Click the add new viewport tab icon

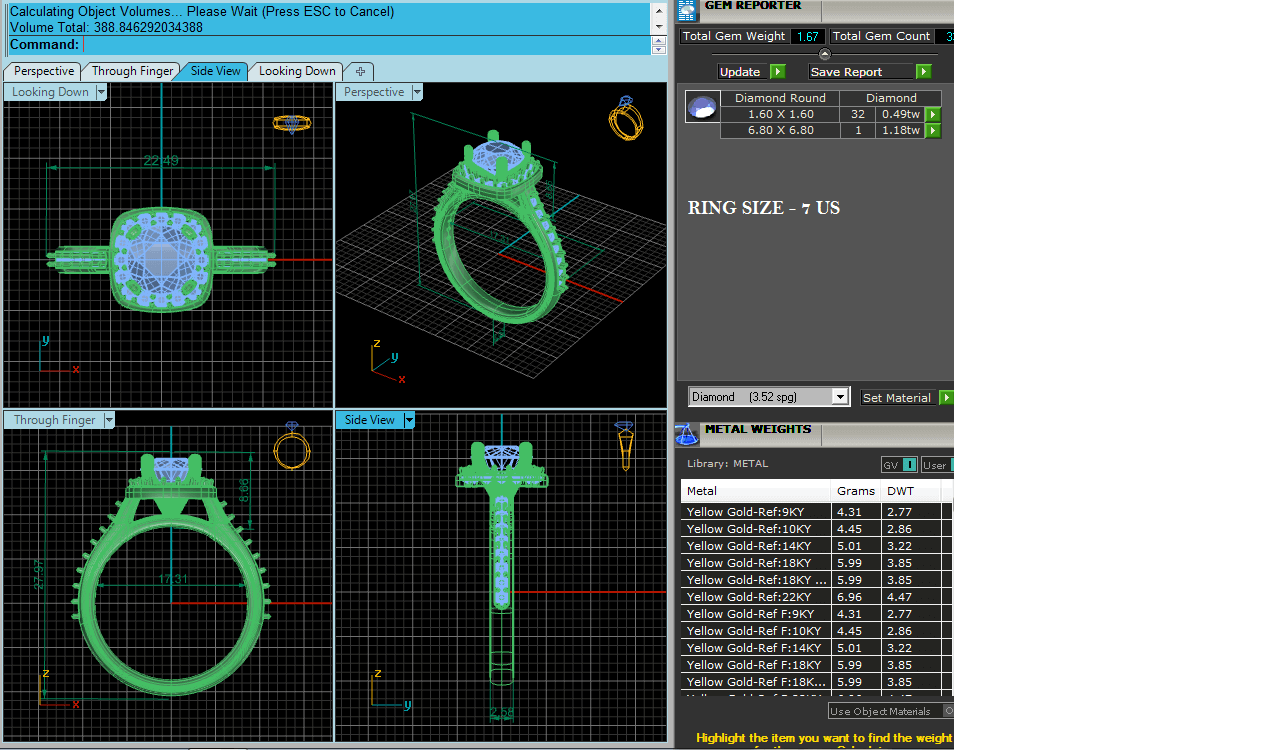360,71
